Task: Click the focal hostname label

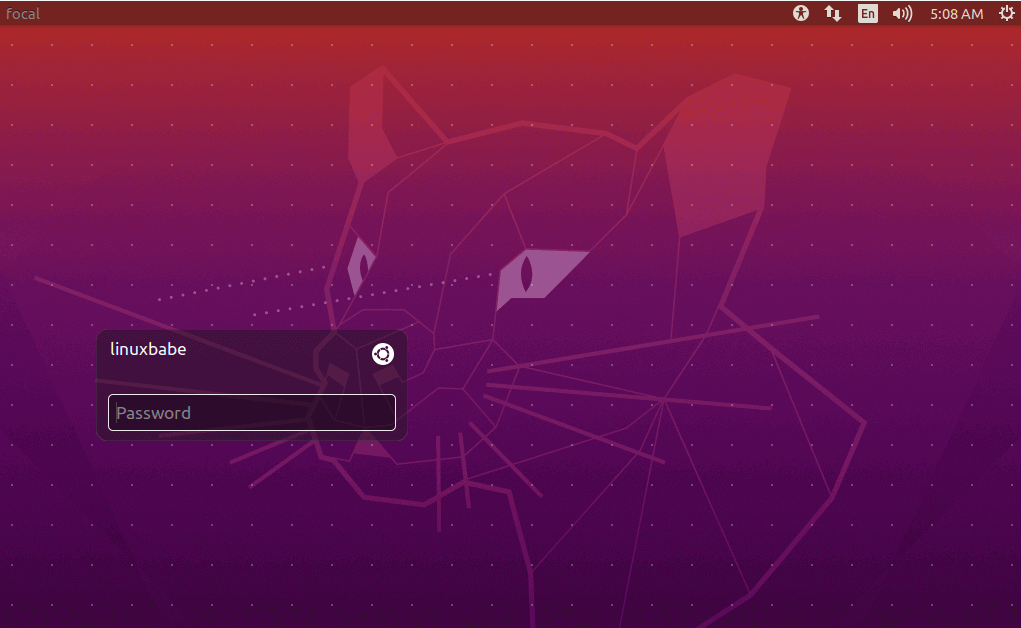Action: [x=23, y=14]
